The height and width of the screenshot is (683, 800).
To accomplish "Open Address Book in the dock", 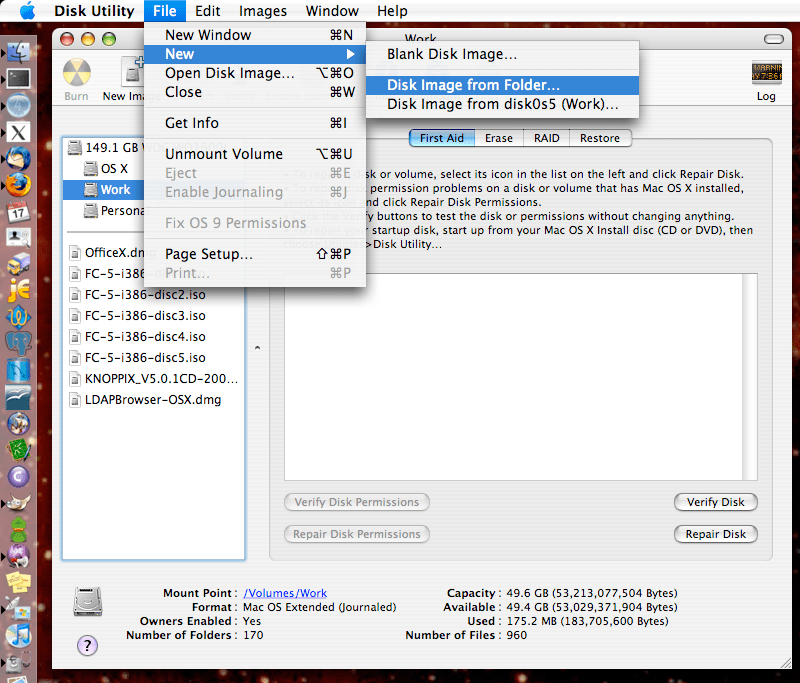I will coord(18,238).
